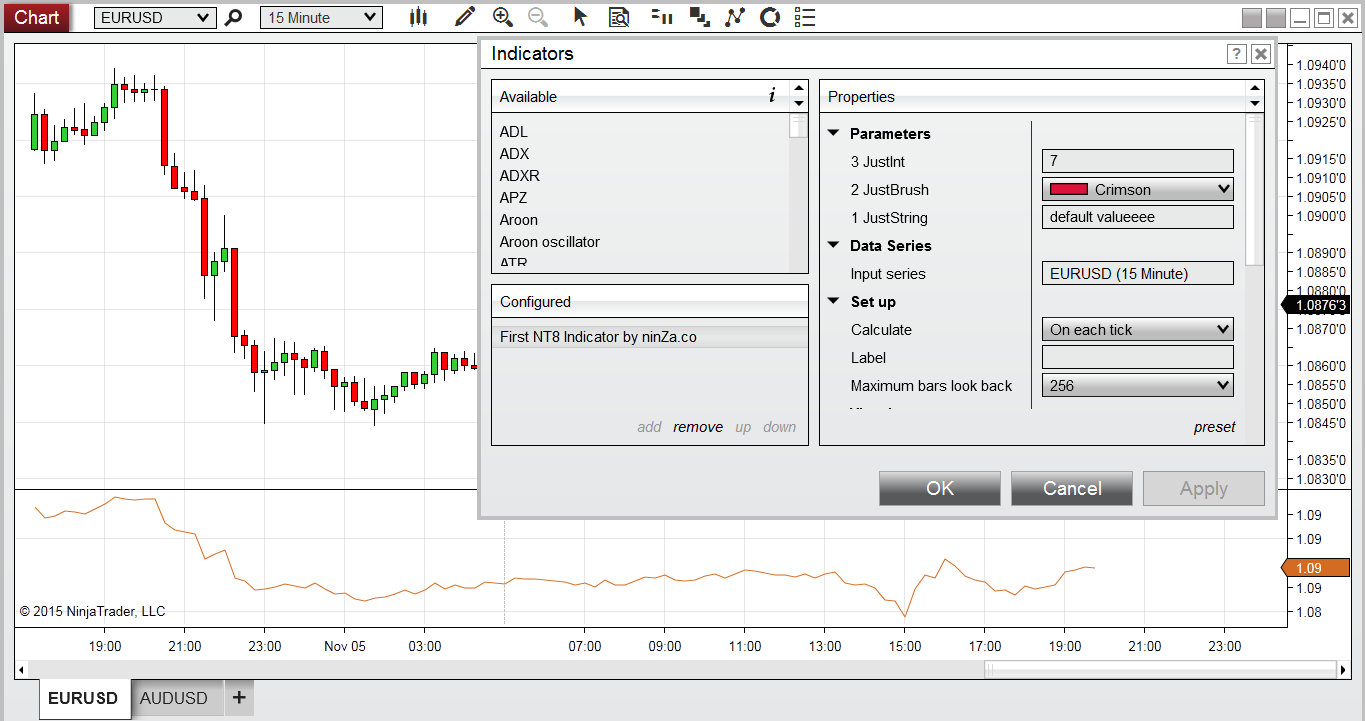
Task: Click the stacked squares toolbar icon
Action: coord(700,17)
